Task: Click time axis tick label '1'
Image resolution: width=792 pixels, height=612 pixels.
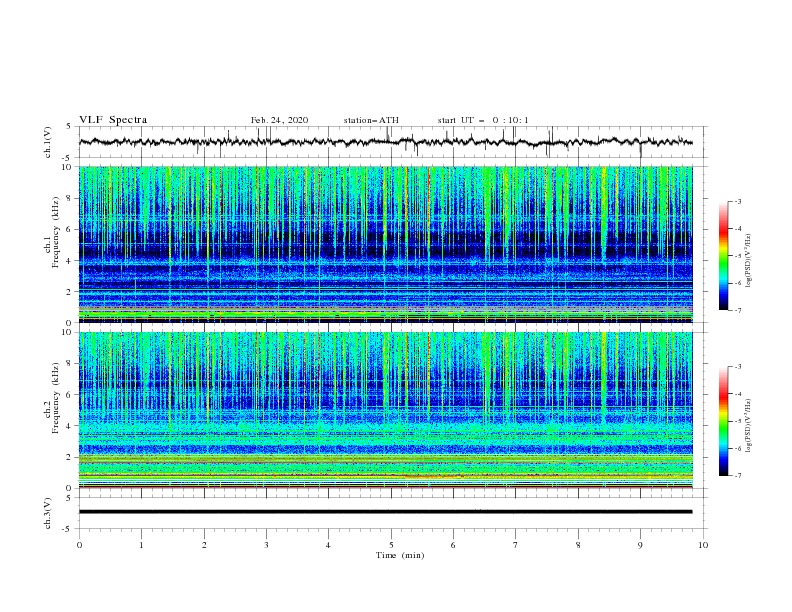Action: (141, 545)
